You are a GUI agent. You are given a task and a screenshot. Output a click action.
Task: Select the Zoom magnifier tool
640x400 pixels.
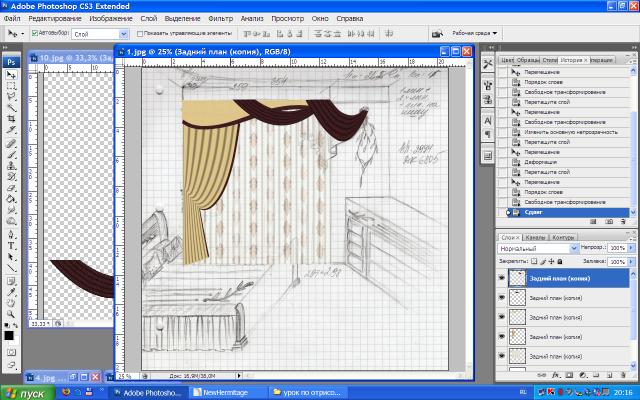tap(11, 313)
